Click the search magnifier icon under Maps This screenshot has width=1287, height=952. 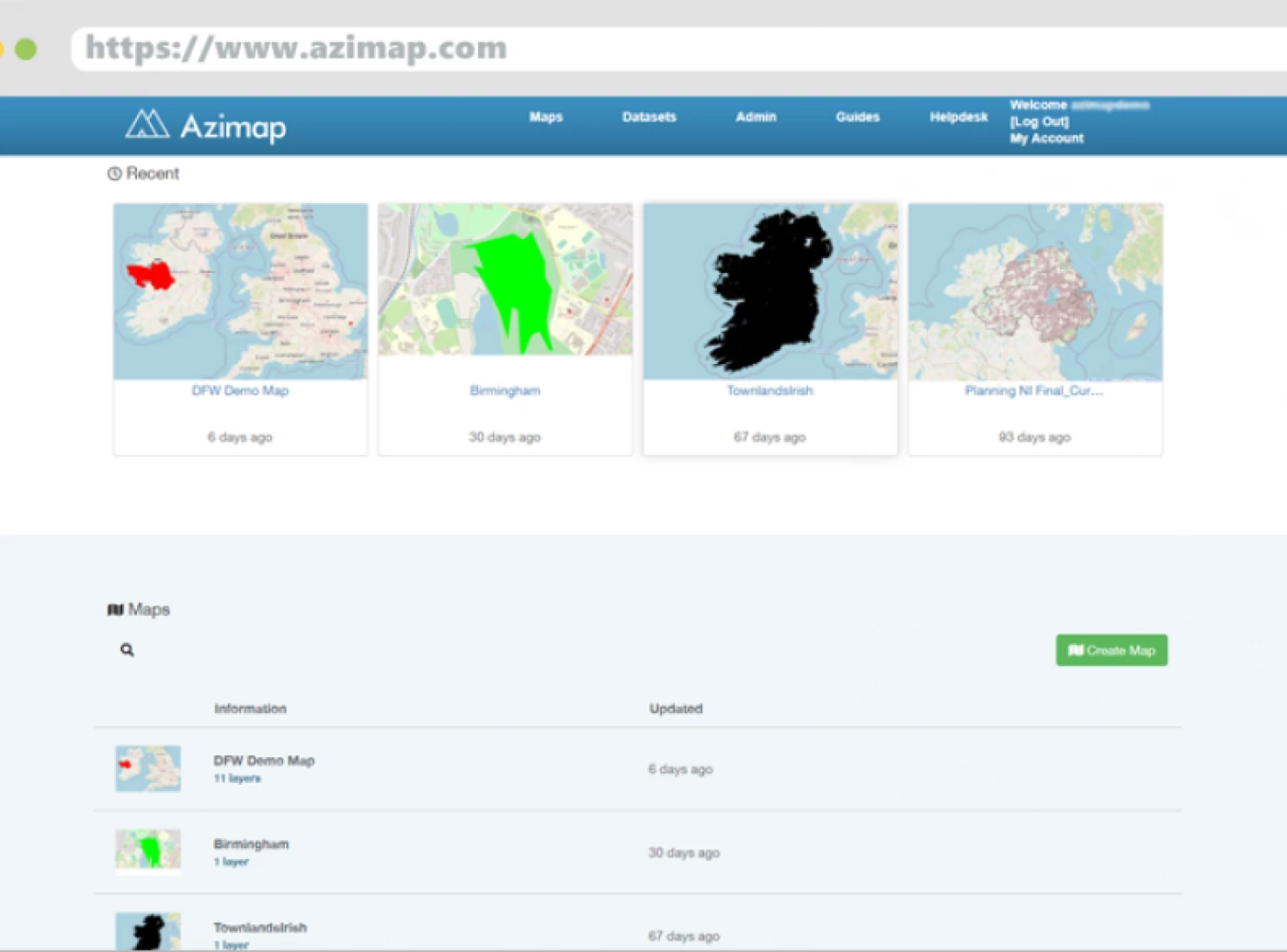point(127,651)
